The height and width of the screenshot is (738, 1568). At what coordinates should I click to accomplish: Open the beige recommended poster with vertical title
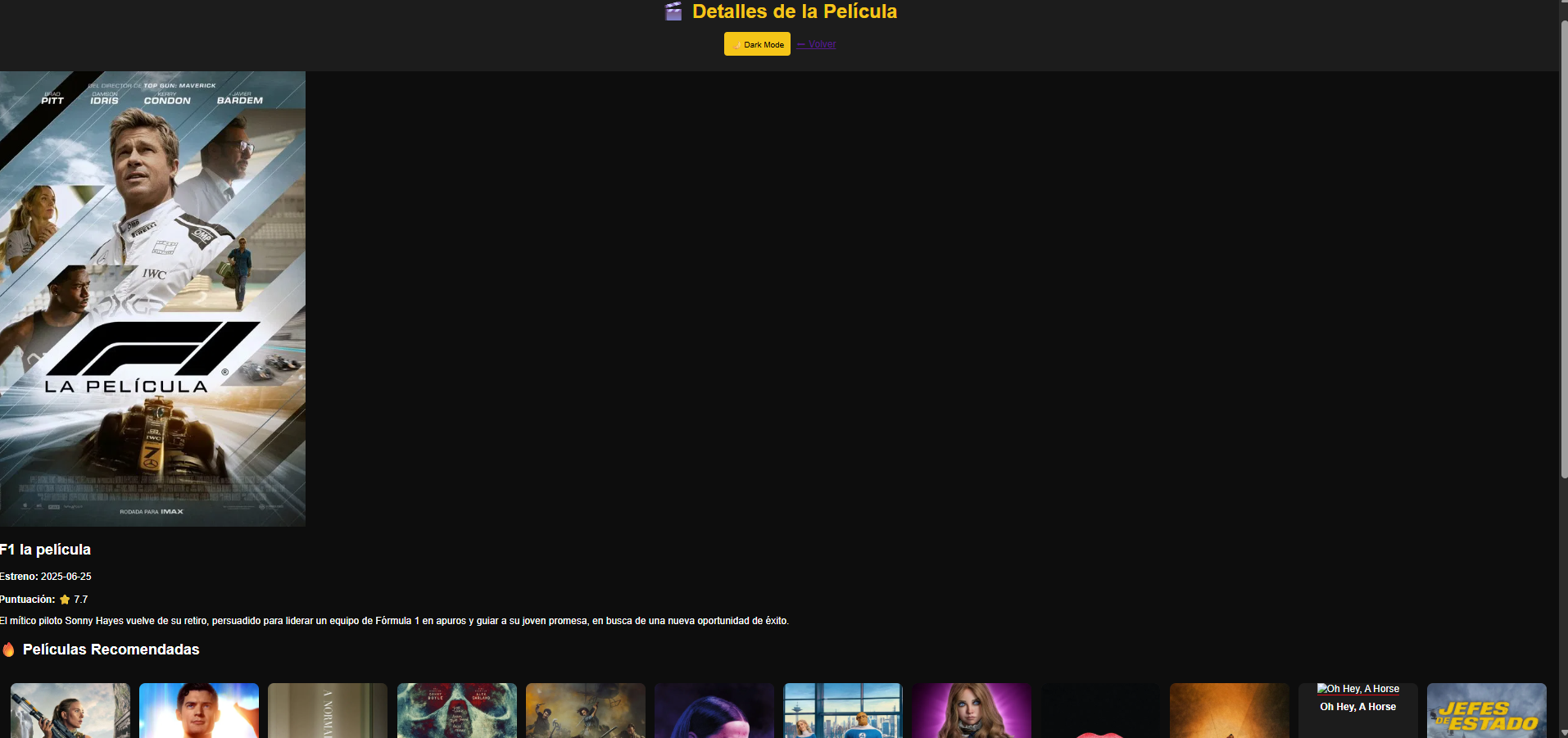328,710
